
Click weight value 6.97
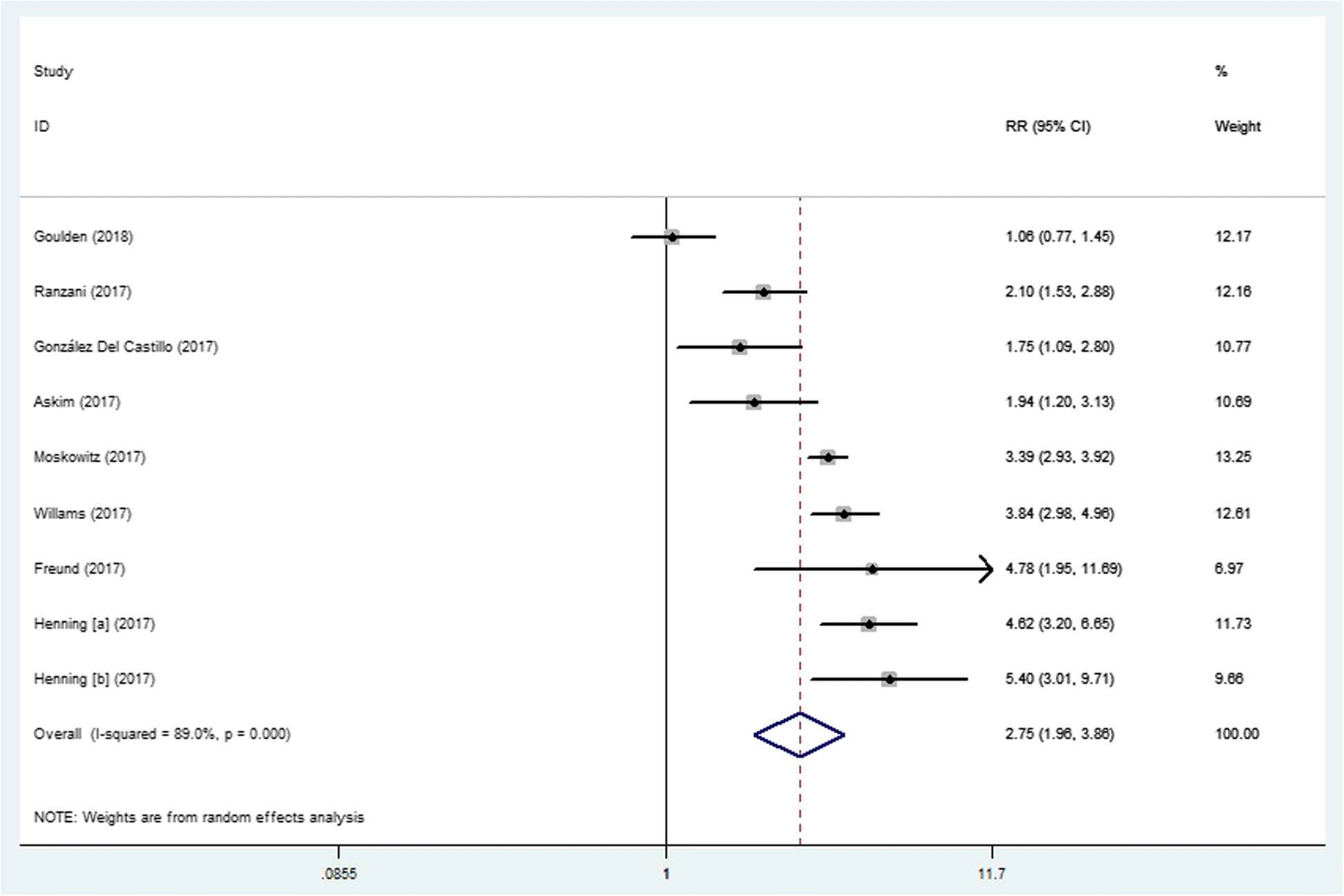coord(1229,569)
